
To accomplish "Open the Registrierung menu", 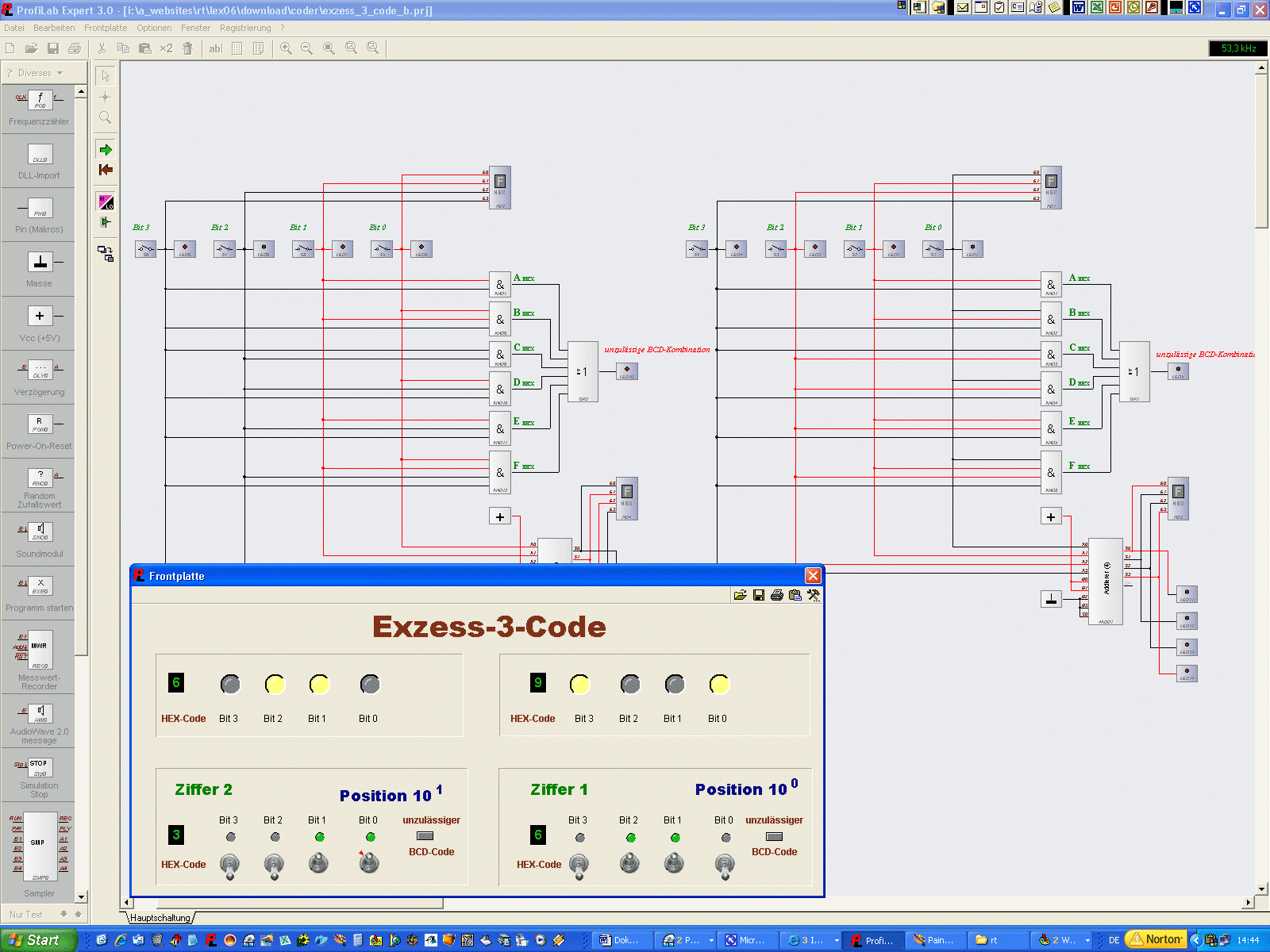I will pos(245,28).
